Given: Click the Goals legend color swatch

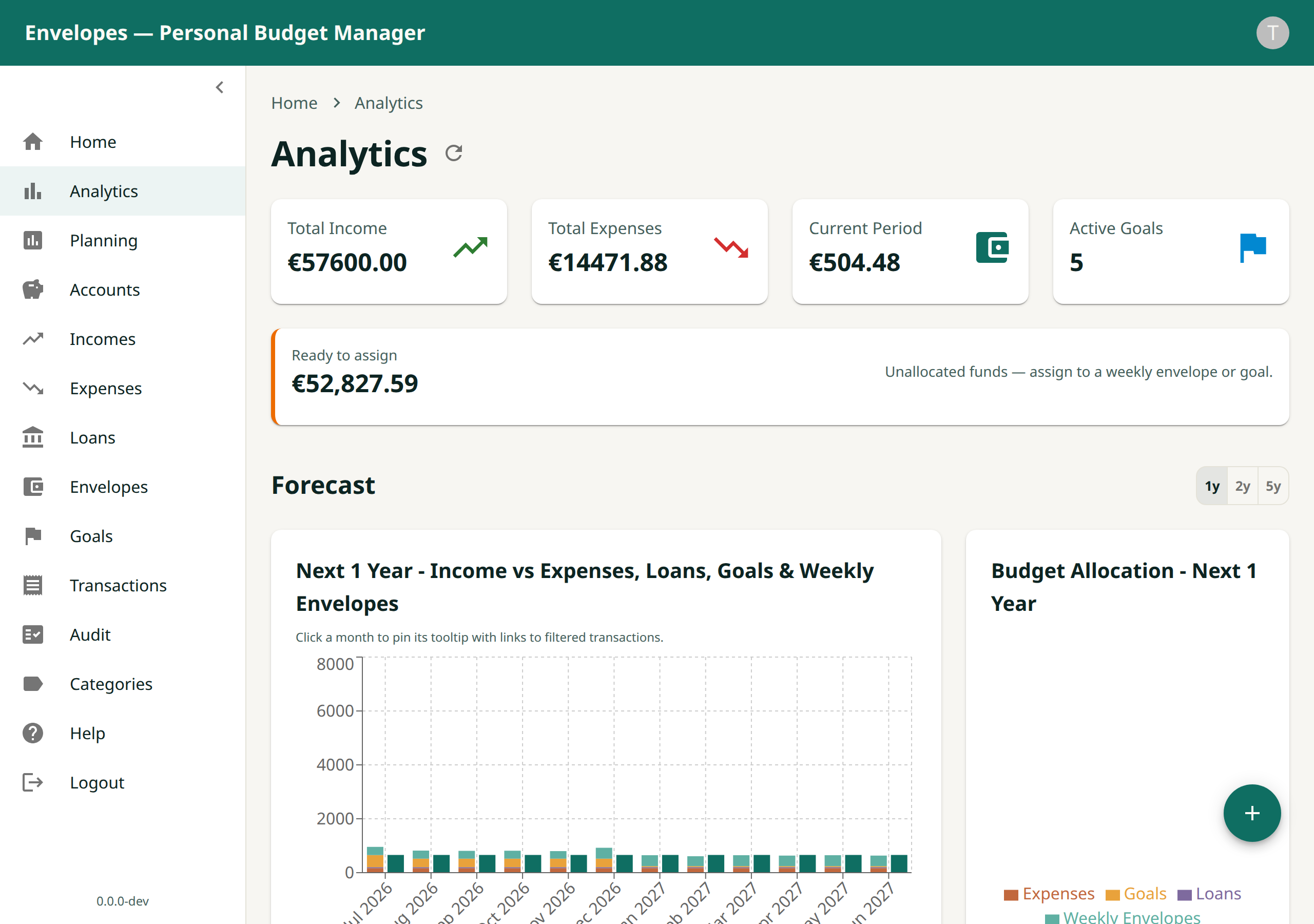Looking at the screenshot, I should [1112, 894].
